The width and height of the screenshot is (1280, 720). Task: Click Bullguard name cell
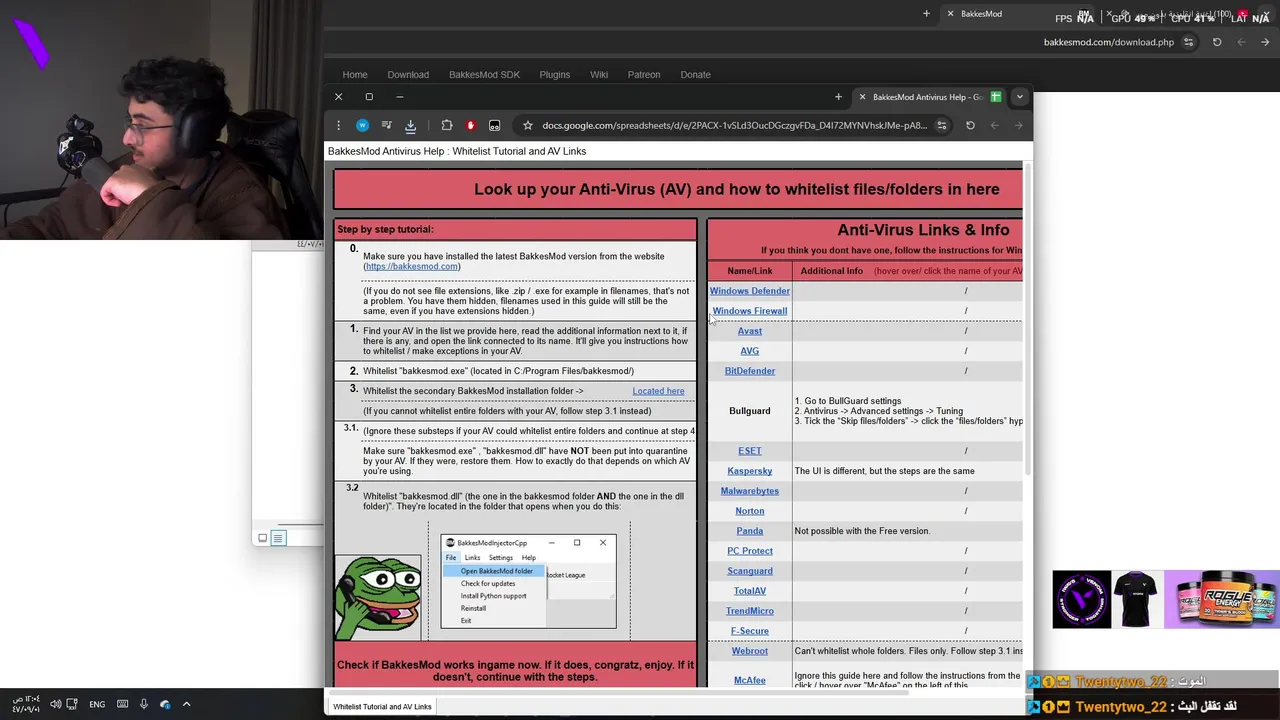pos(749,411)
